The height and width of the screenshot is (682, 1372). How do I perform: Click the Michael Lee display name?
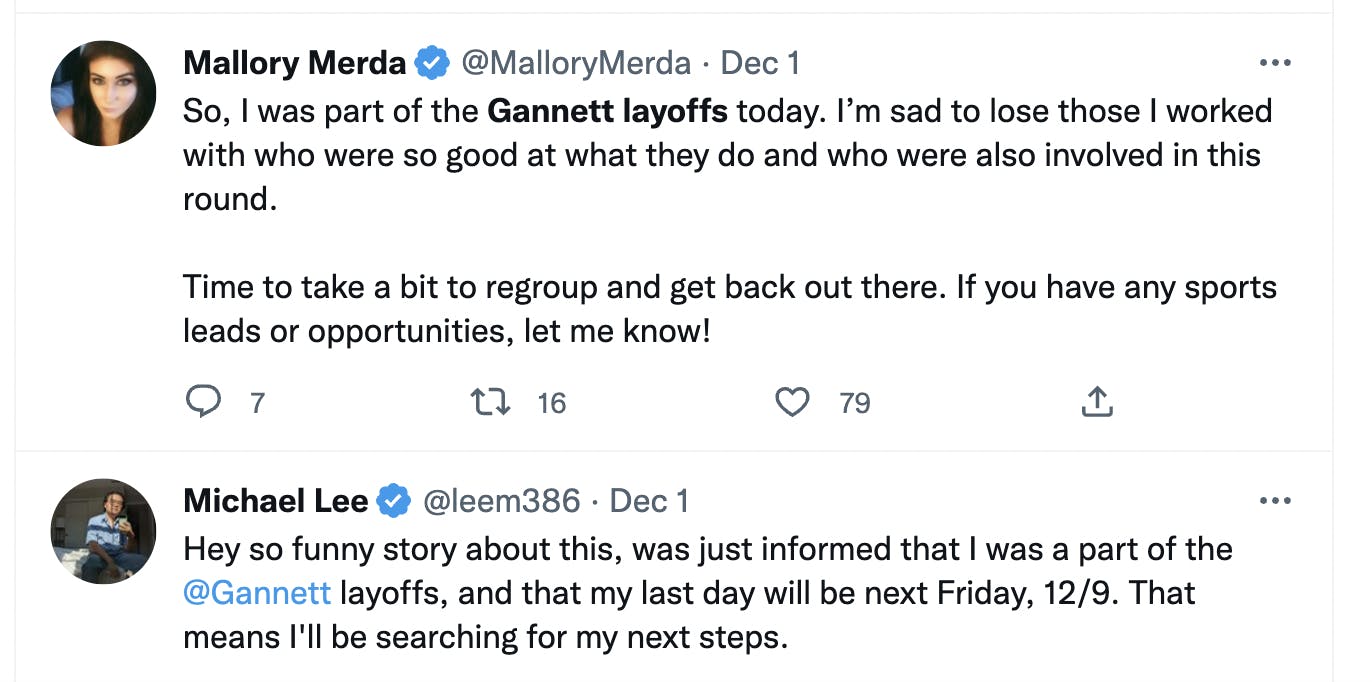(275, 500)
